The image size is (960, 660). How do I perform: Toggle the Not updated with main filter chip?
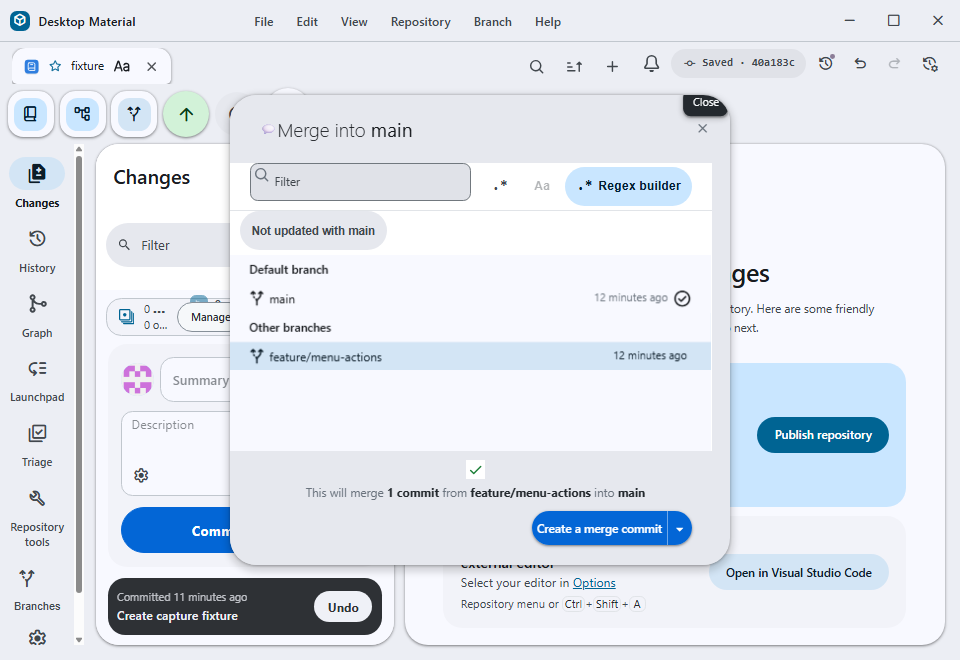(313, 231)
